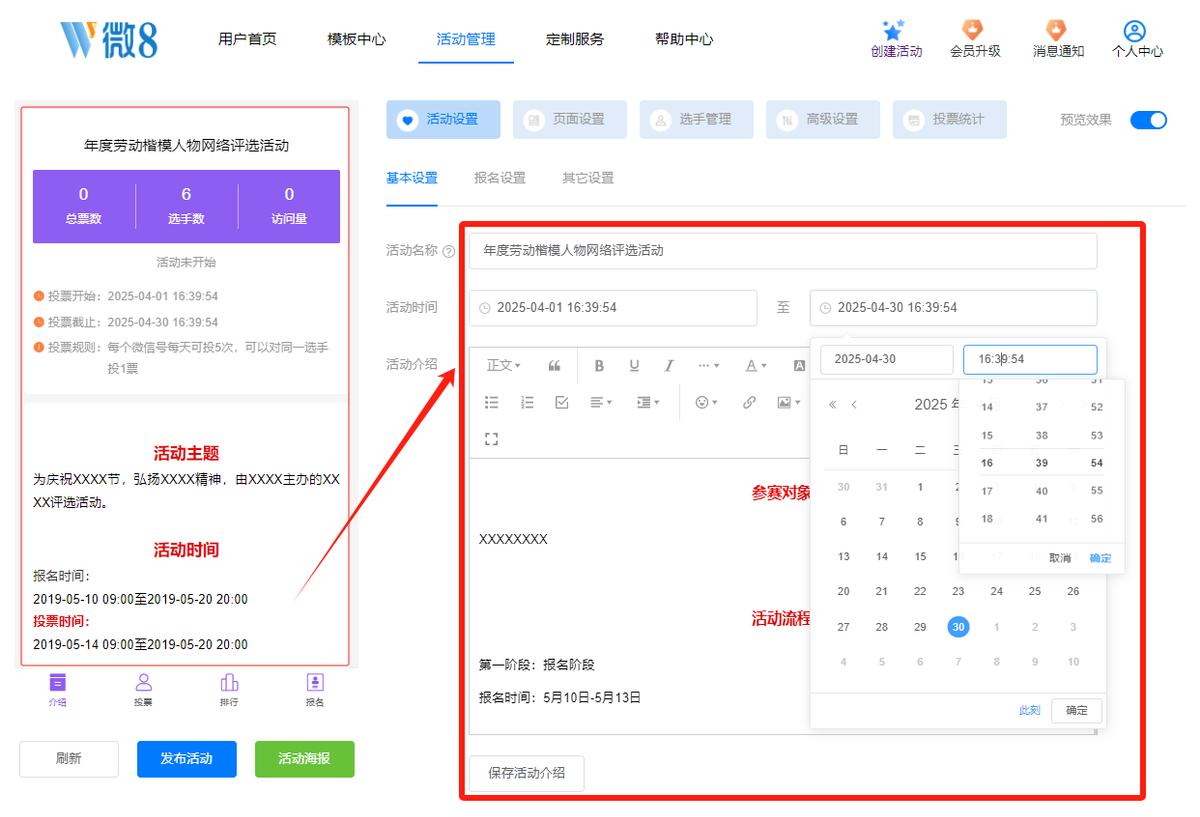Click the 活动海报 button
The width and height of the screenshot is (1200, 817).
[x=304, y=759]
